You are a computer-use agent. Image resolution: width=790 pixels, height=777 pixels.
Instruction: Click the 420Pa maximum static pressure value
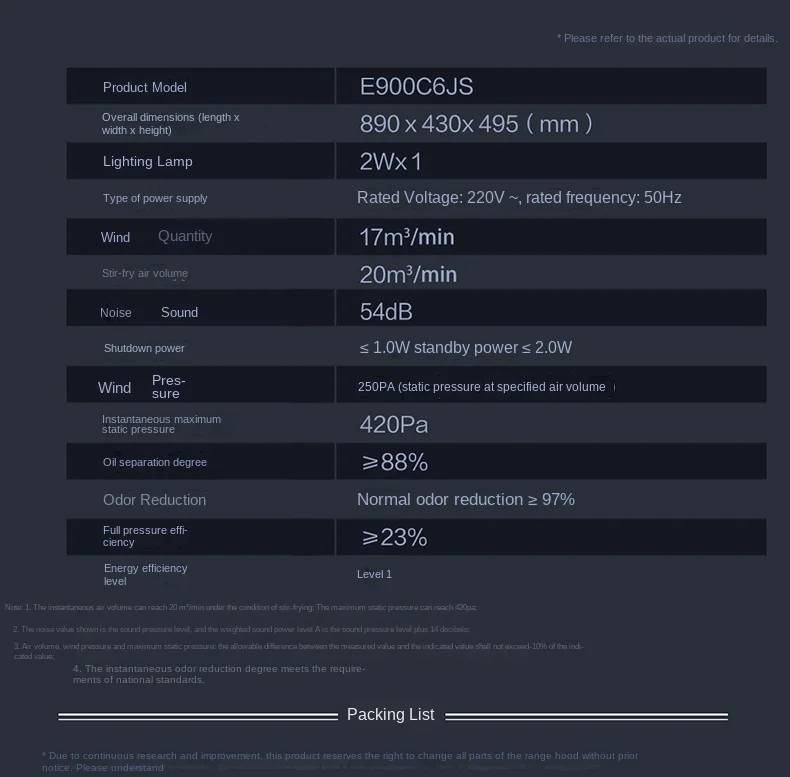[394, 425]
